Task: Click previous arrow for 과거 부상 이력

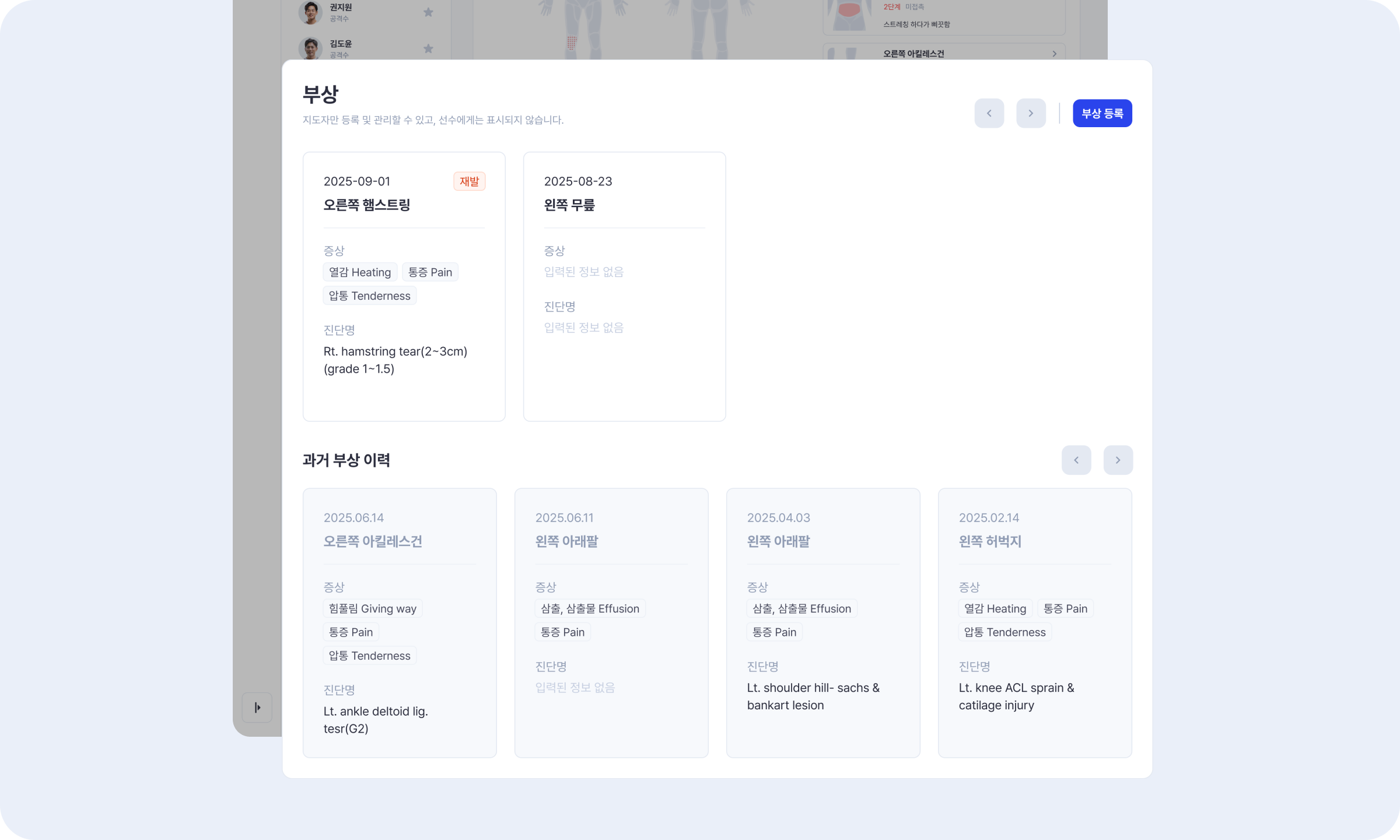Action: click(x=1076, y=460)
